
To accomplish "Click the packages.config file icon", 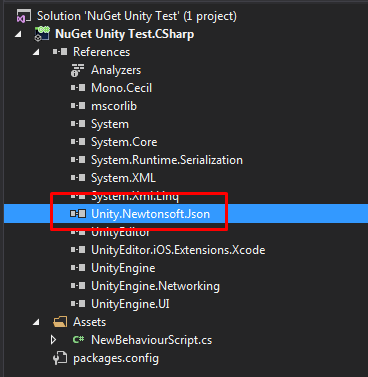I will [60, 358].
